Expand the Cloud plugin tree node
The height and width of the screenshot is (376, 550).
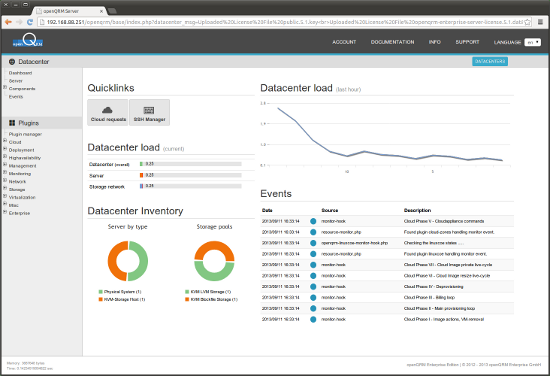[5, 141]
